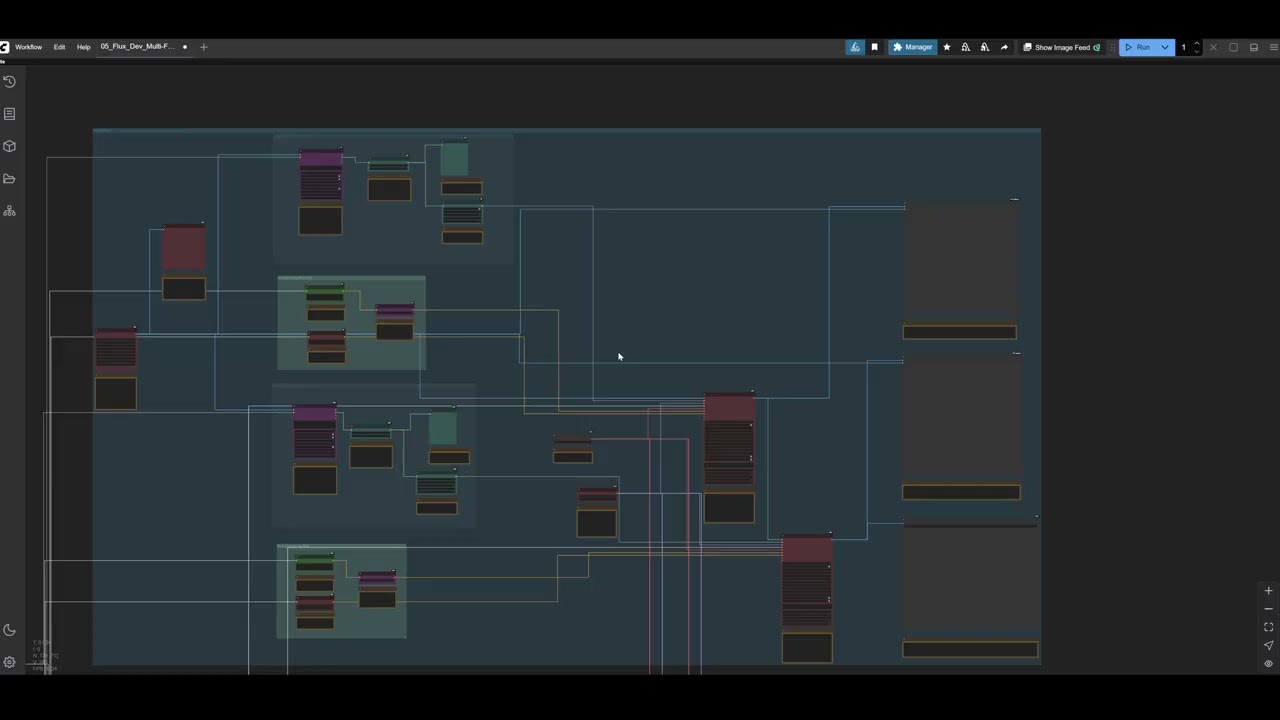1280x720 pixels.
Task: Toggle dark theme with the moon icon
Action: 10,630
